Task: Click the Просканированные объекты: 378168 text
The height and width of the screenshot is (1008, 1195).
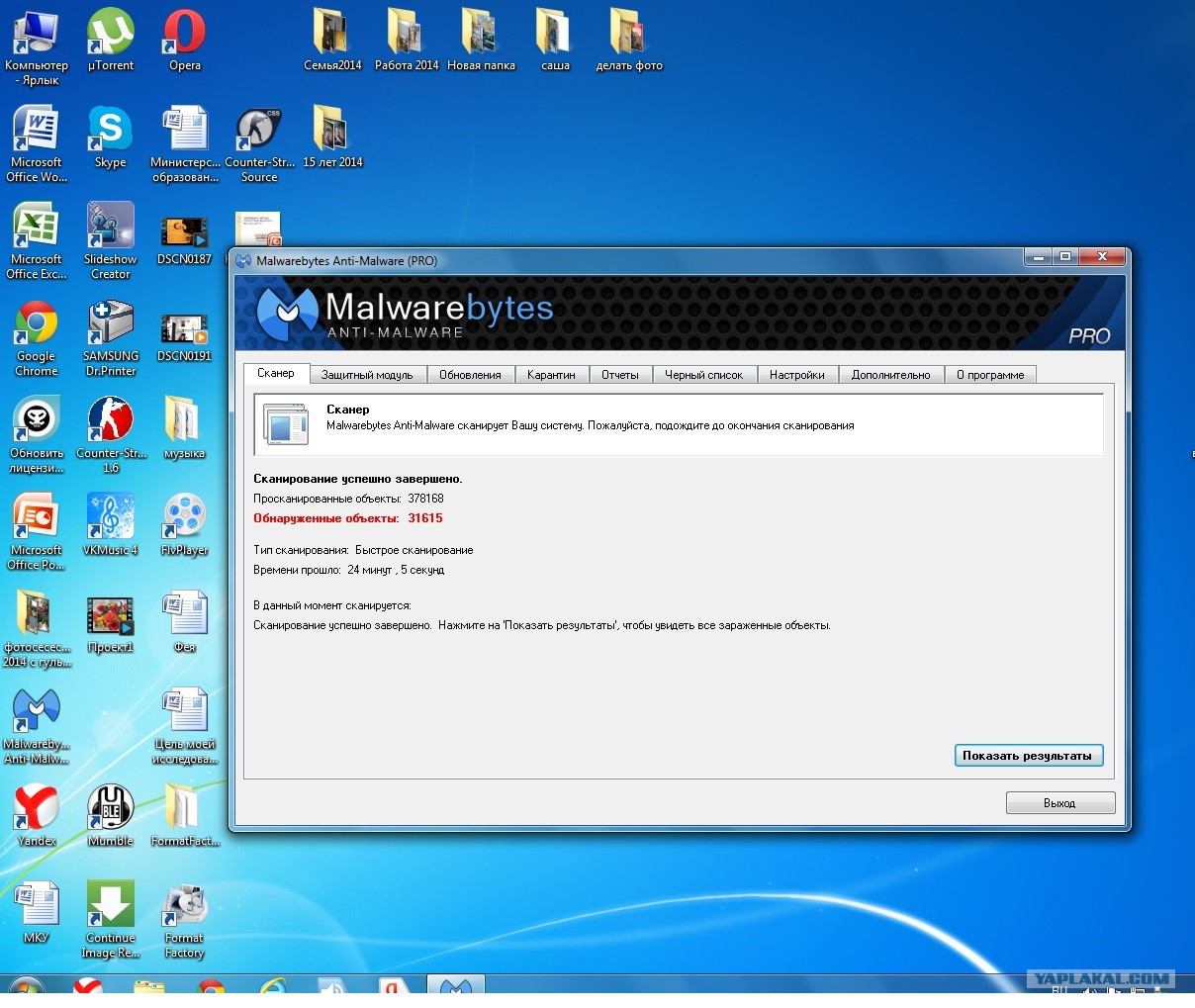Action: point(348,499)
